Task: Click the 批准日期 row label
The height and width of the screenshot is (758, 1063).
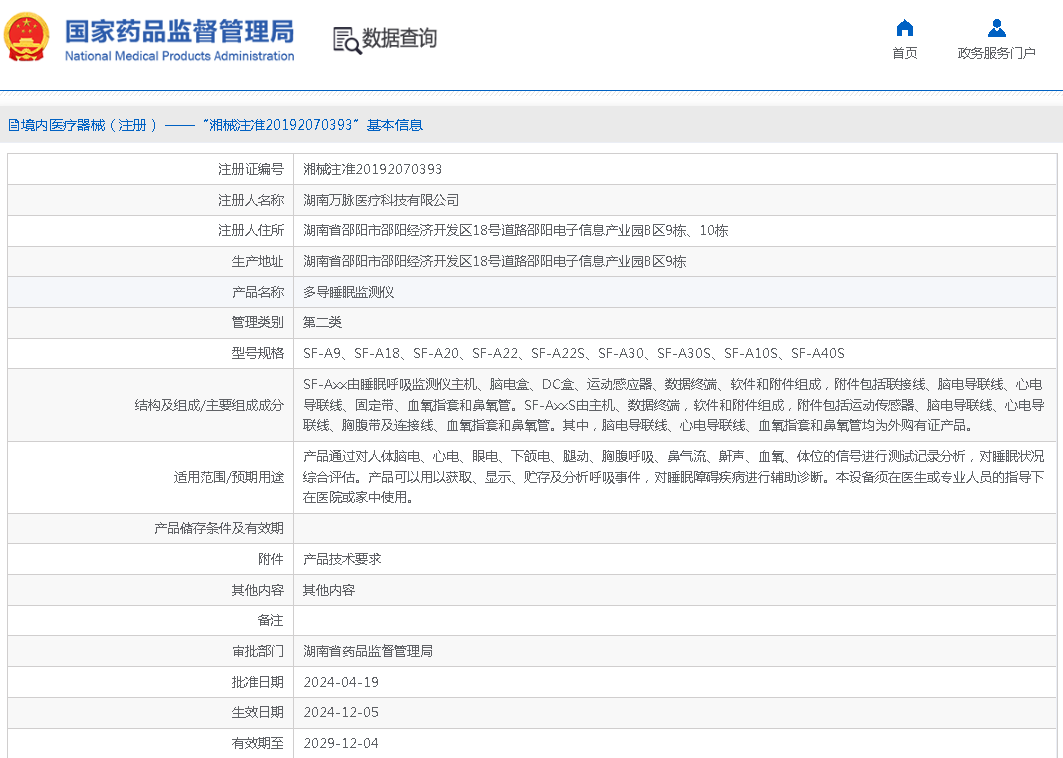Action: pos(258,682)
